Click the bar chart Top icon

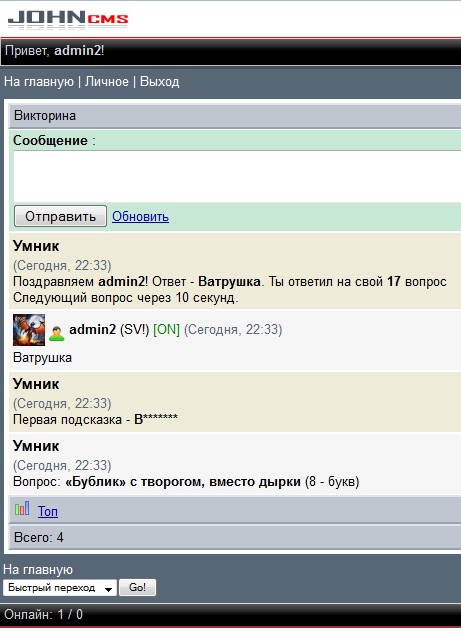click(22, 508)
